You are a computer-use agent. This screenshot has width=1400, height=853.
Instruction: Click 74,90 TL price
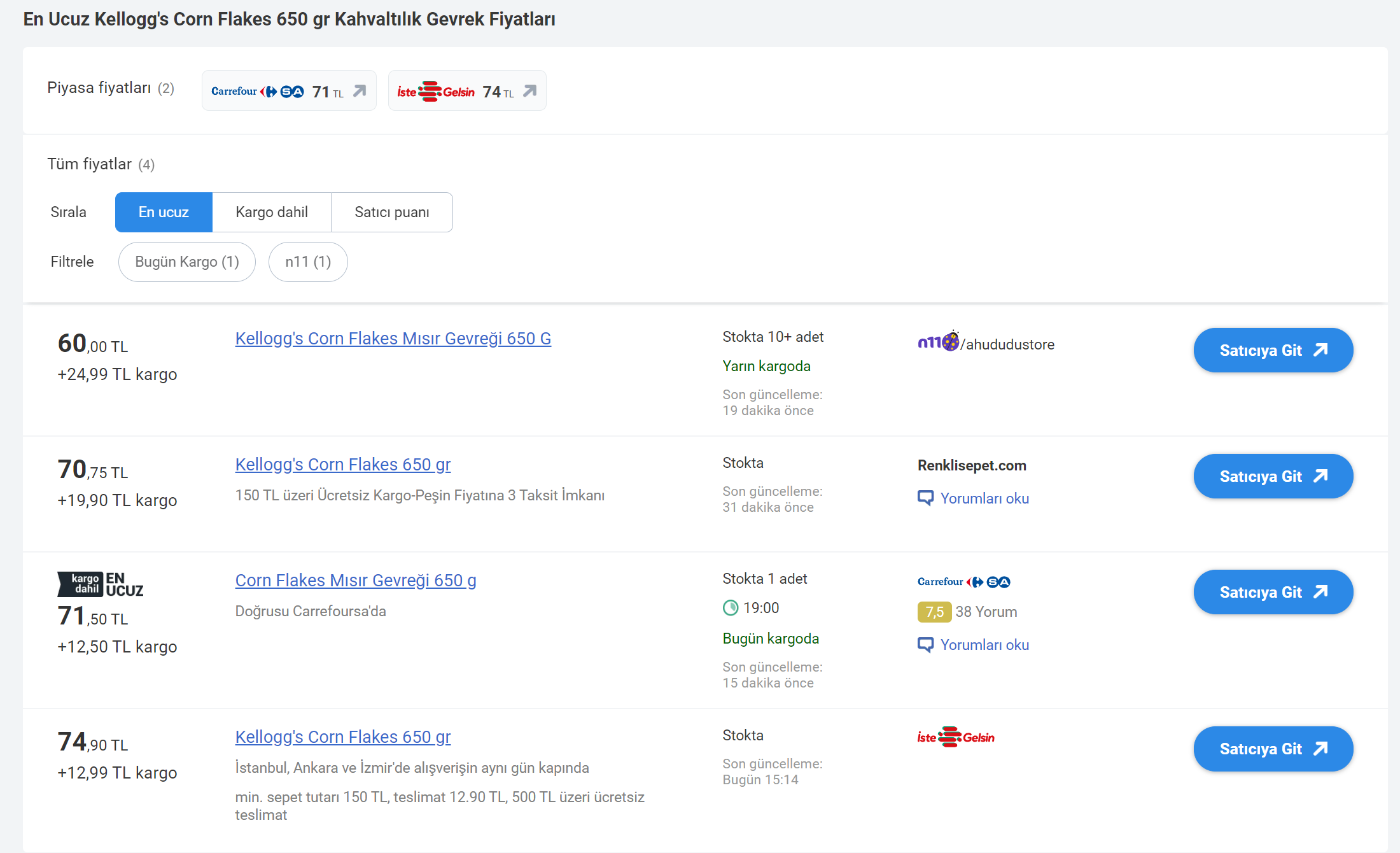(93, 742)
